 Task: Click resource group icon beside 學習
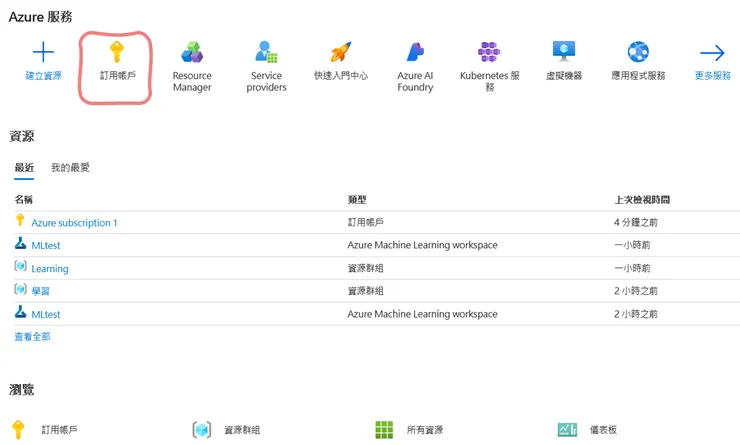tap(20, 289)
